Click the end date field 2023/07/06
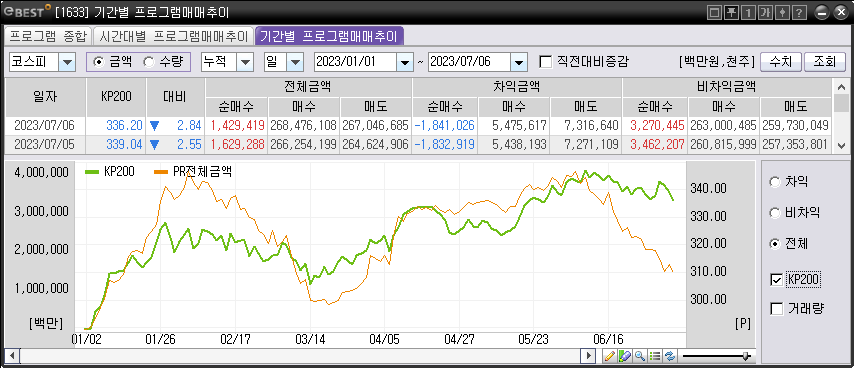Image resolution: width=854 pixels, height=368 pixels. click(469, 62)
